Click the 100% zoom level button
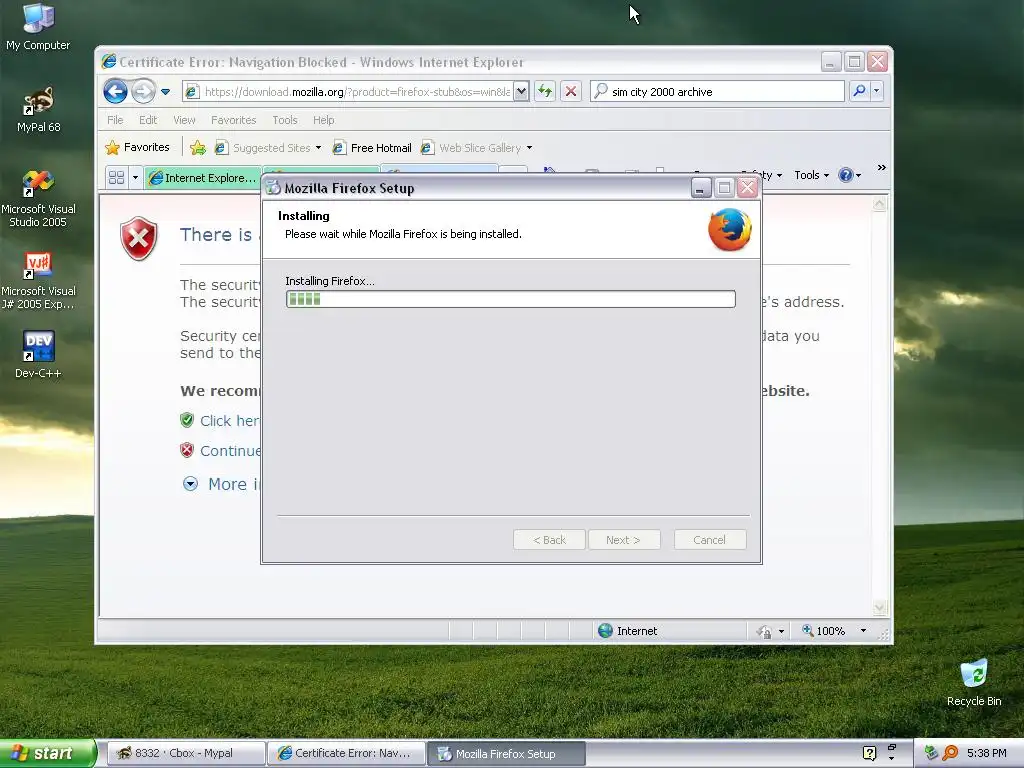 coord(824,631)
